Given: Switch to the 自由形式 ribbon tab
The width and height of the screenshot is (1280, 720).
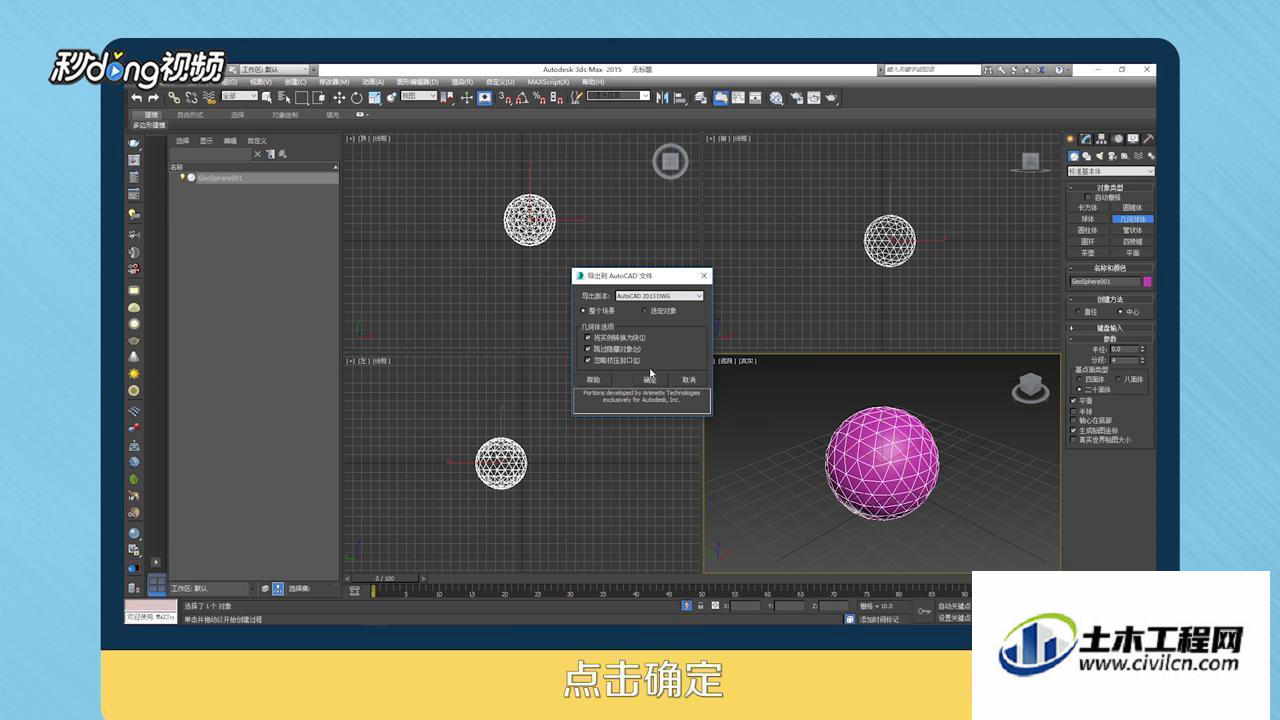Looking at the screenshot, I should [189, 115].
